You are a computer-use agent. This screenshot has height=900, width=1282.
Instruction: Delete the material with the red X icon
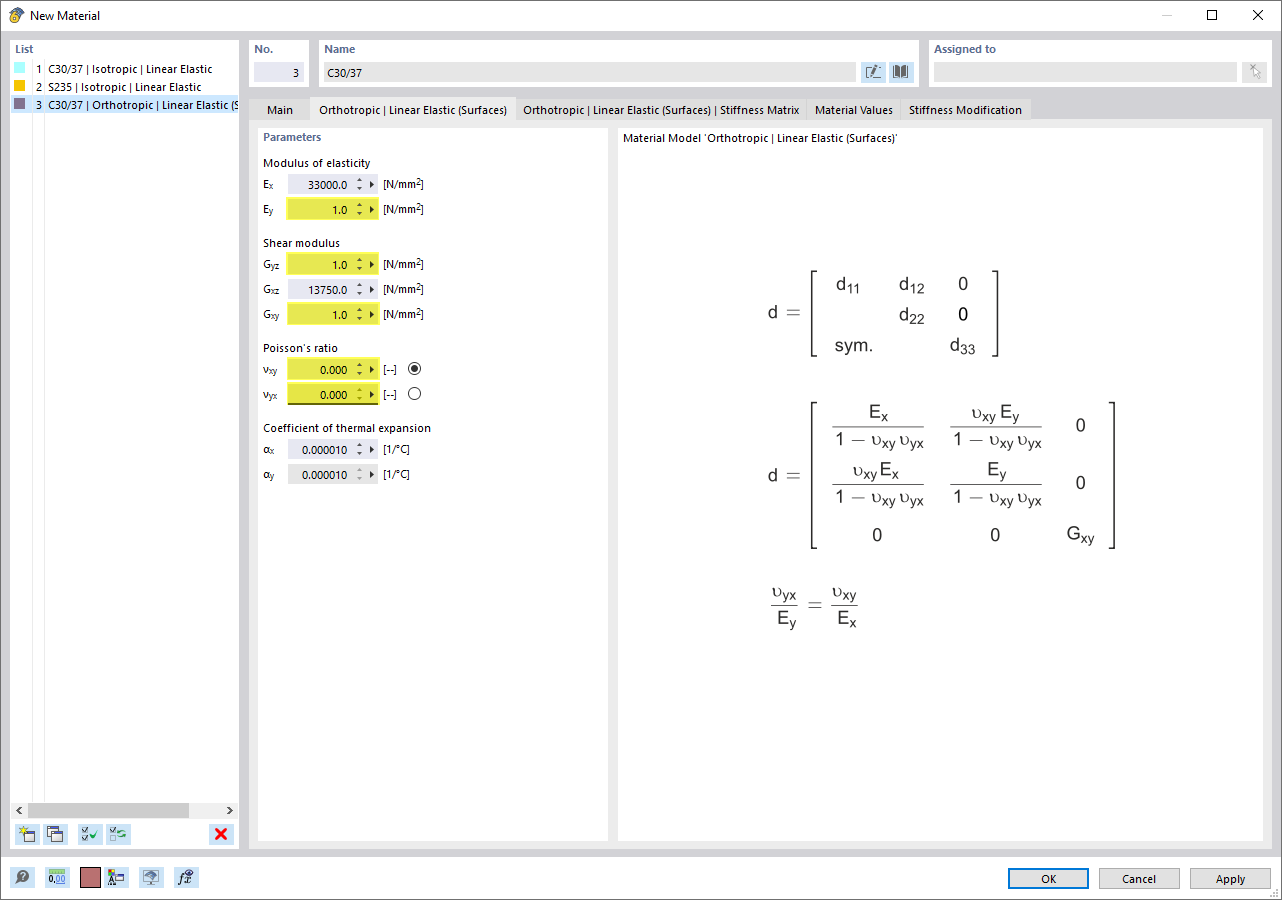point(221,834)
